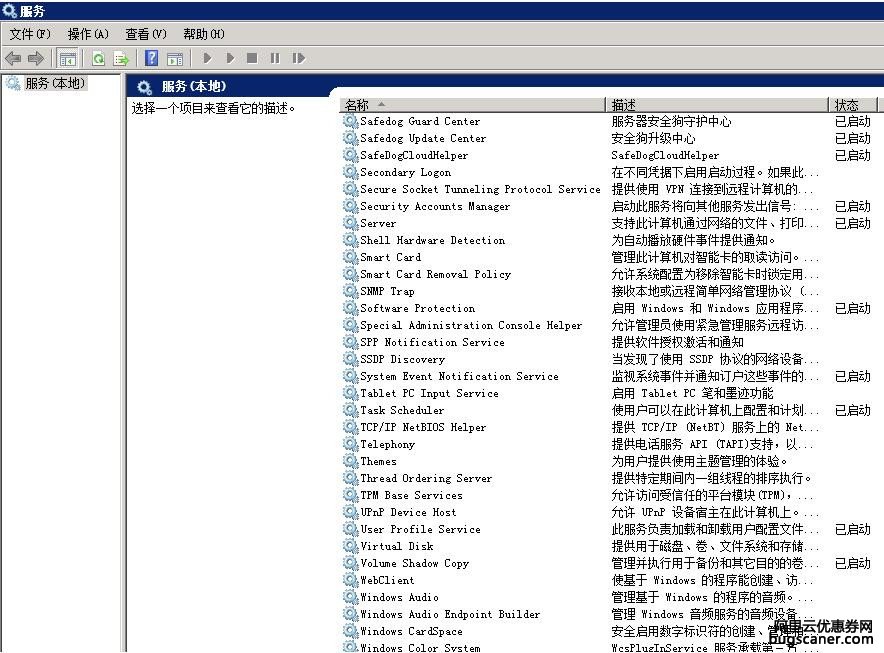Select Secure Socket Tunneling Protocol Service
Viewport: 884px width, 653px height.
(x=480, y=189)
